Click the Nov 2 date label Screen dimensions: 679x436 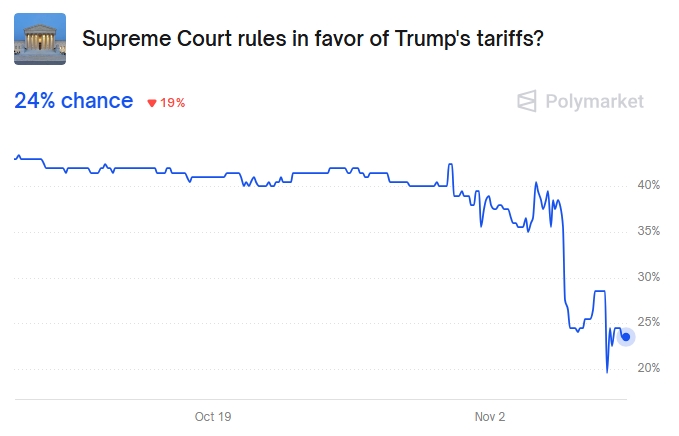tap(492, 416)
